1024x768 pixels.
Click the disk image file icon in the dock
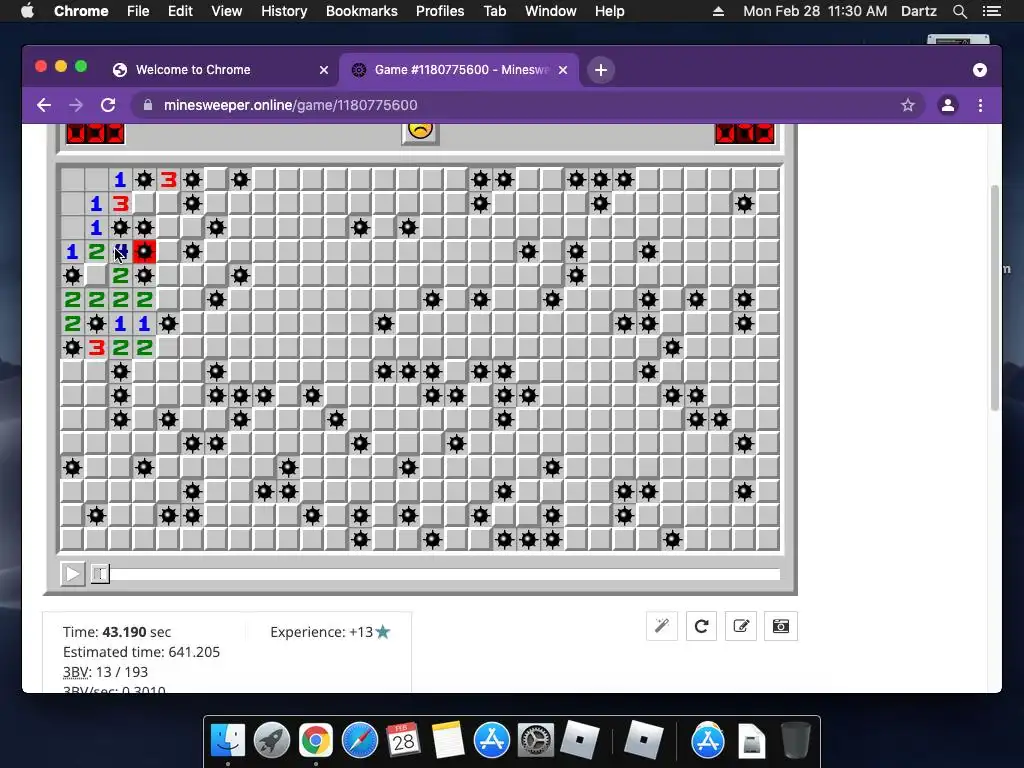[752, 742]
